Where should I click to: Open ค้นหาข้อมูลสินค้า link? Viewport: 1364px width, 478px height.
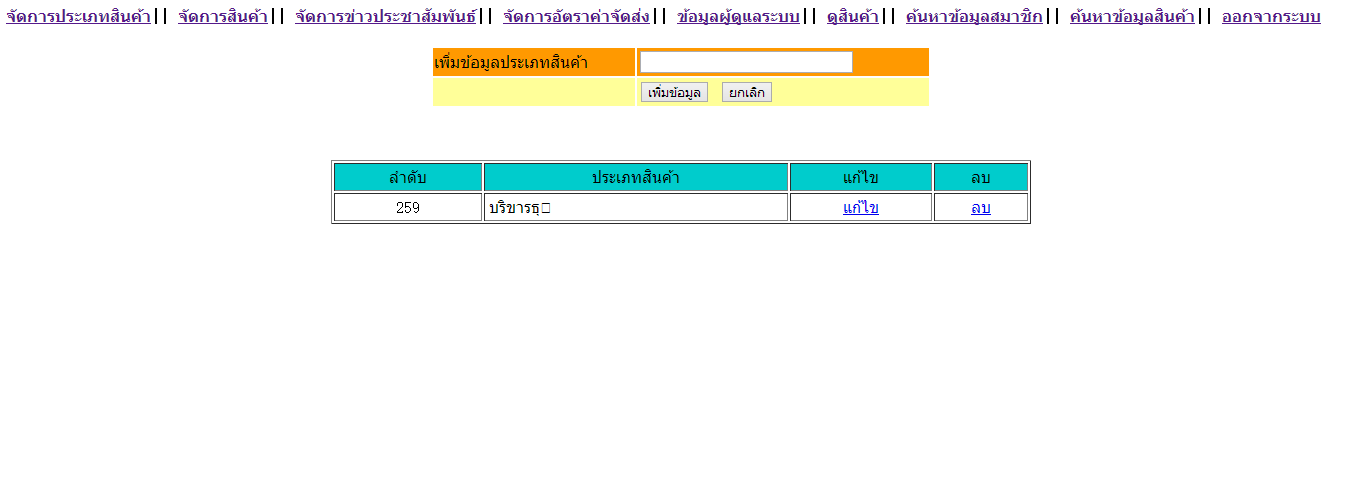(x=1132, y=17)
